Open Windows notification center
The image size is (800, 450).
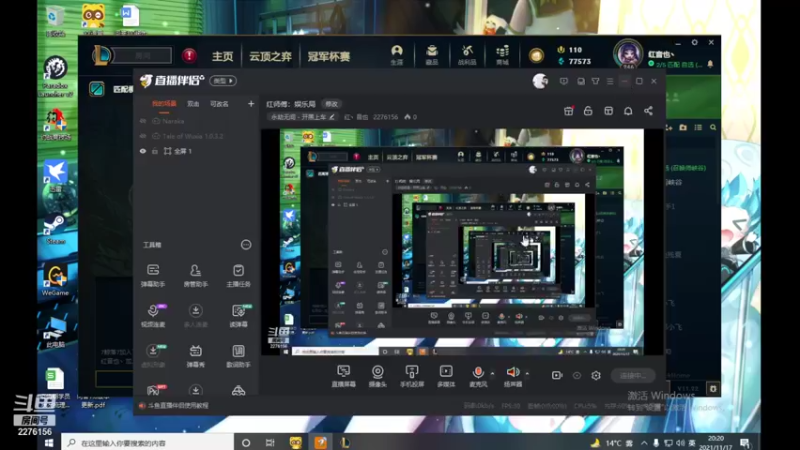pyautogui.click(x=745, y=443)
